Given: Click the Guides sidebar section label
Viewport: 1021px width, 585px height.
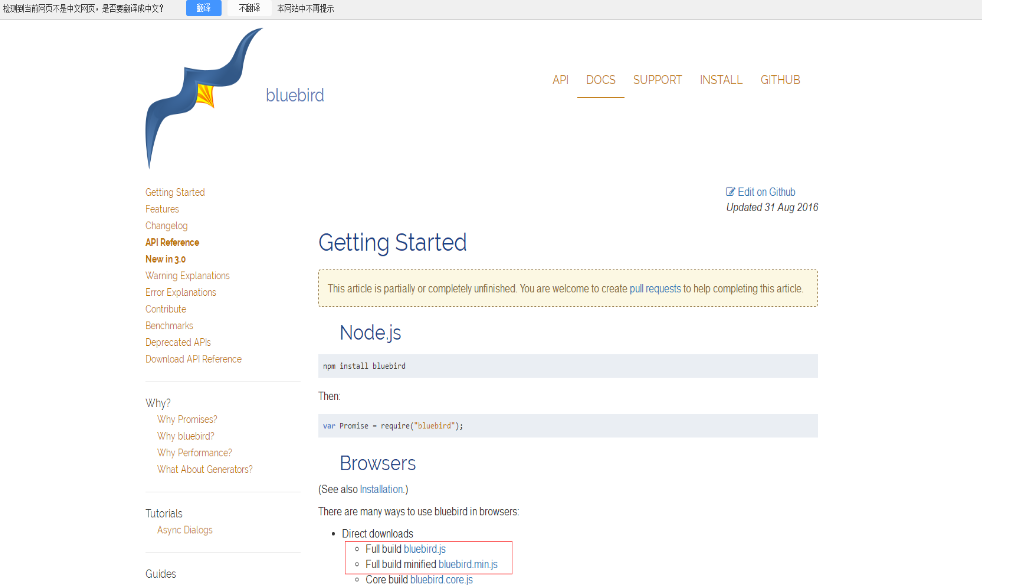Looking at the screenshot, I should [161, 574].
